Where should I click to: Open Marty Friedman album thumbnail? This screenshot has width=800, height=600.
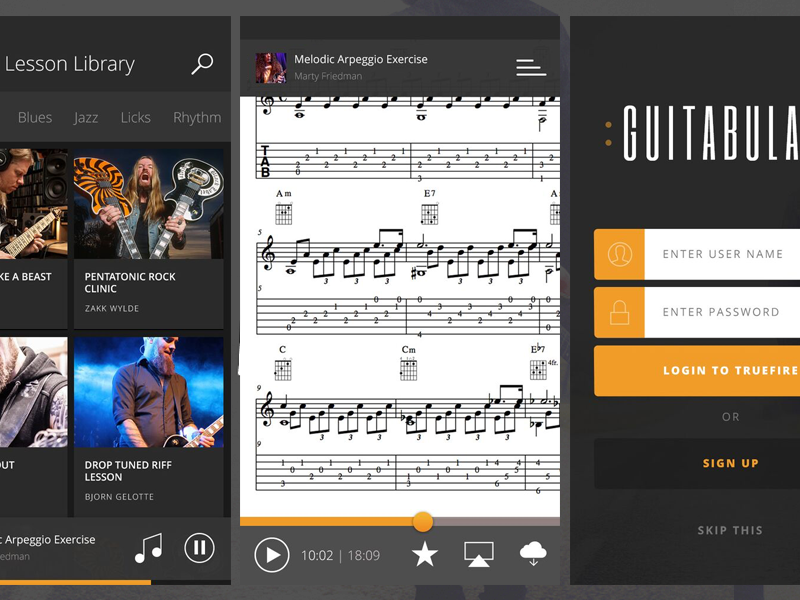click(271, 68)
